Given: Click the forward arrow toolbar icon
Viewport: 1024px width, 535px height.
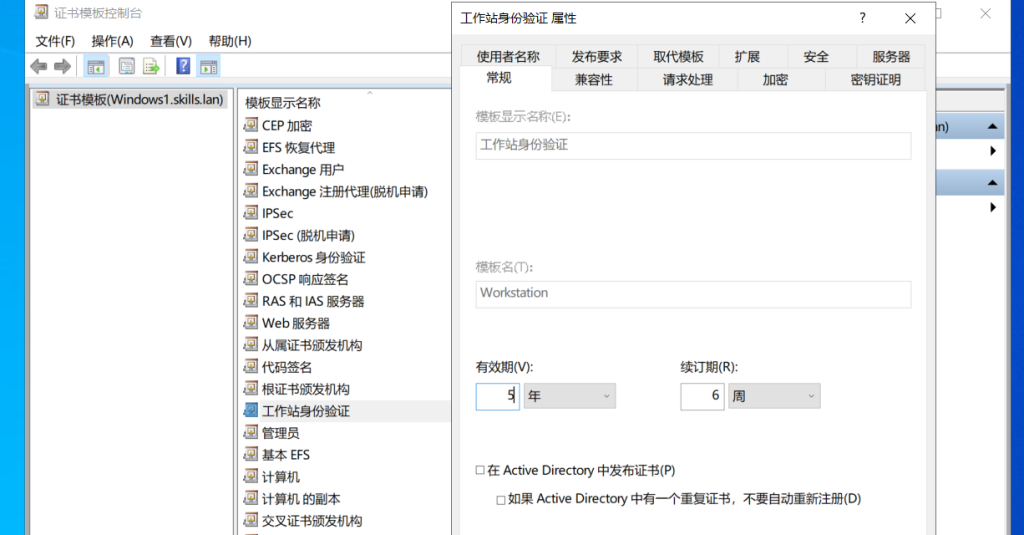Looking at the screenshot, I should point(62,67).
